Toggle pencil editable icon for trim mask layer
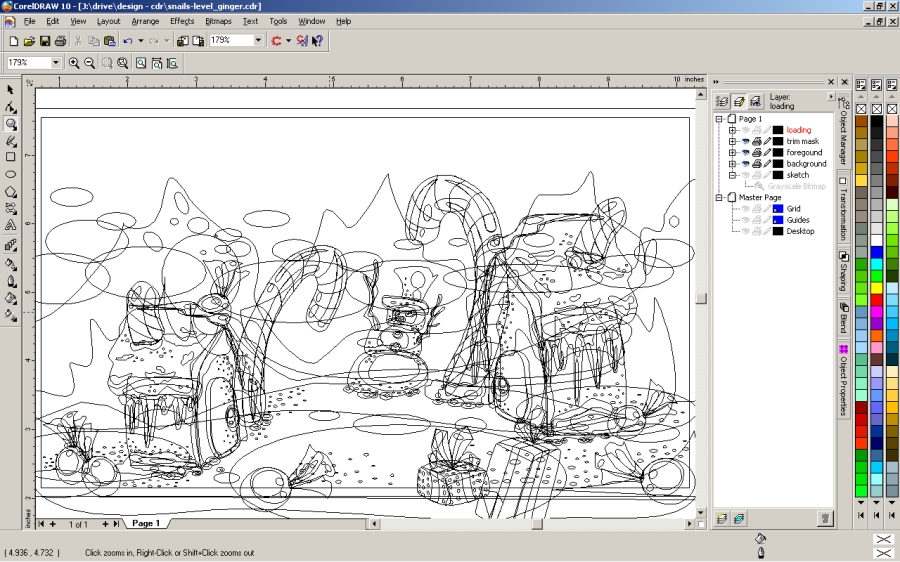The height and width of the screenshot is (562, 900). point(767,142)
